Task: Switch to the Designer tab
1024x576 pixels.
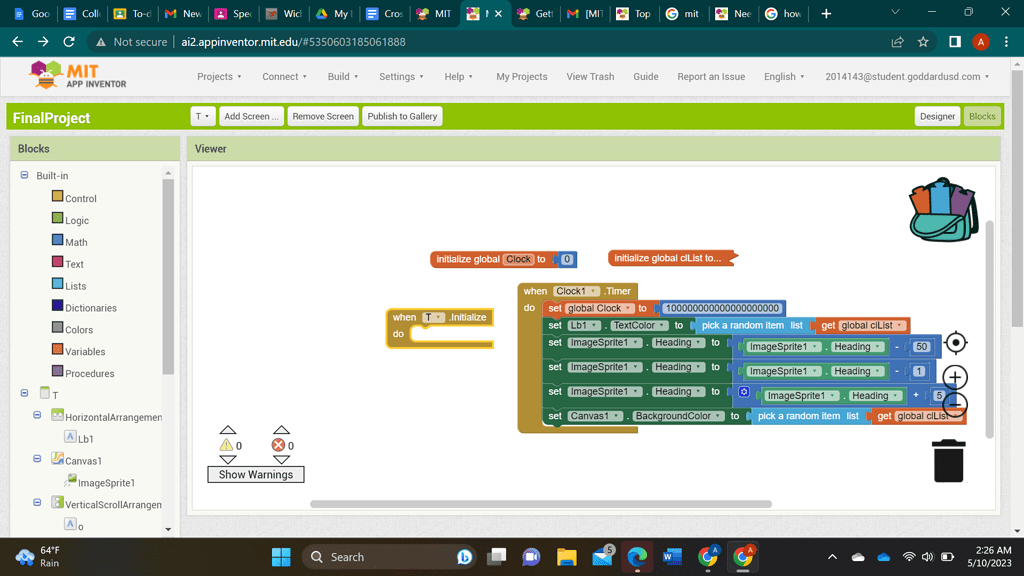Action: click(x=937, y=116)
